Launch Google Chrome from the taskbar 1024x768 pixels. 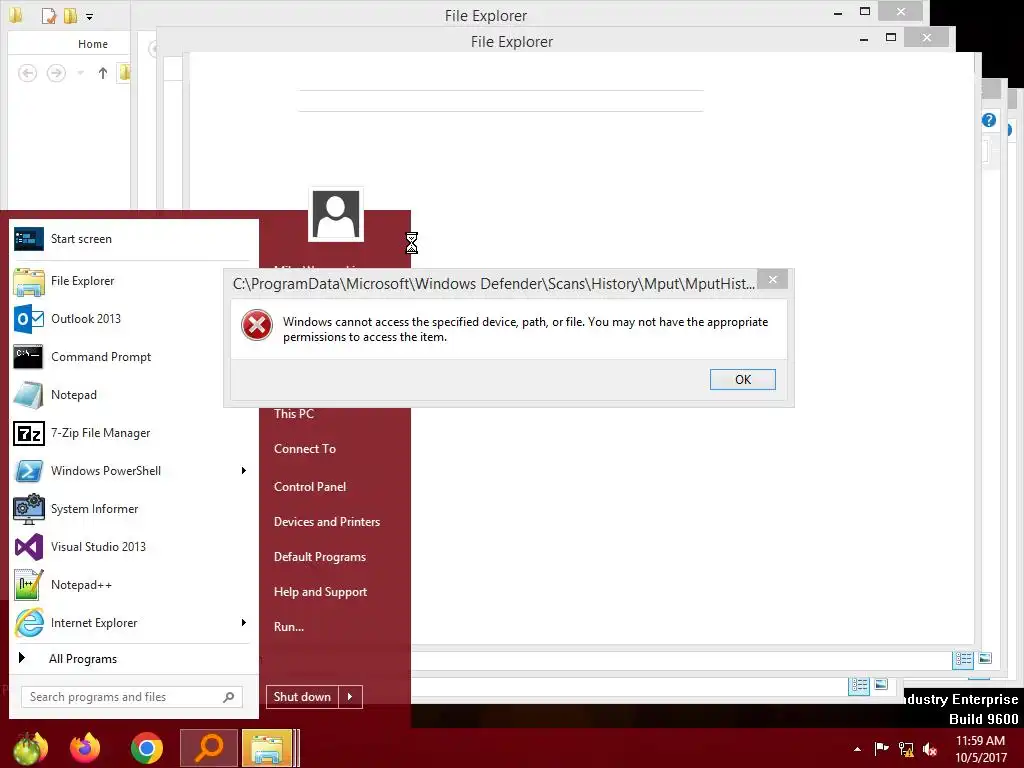146,748
